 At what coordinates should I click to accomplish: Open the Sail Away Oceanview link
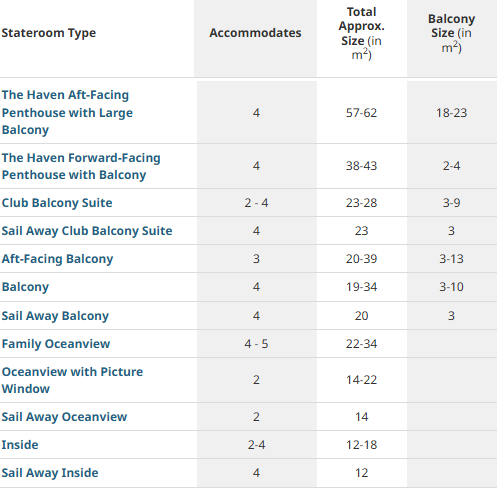point(64,417)
